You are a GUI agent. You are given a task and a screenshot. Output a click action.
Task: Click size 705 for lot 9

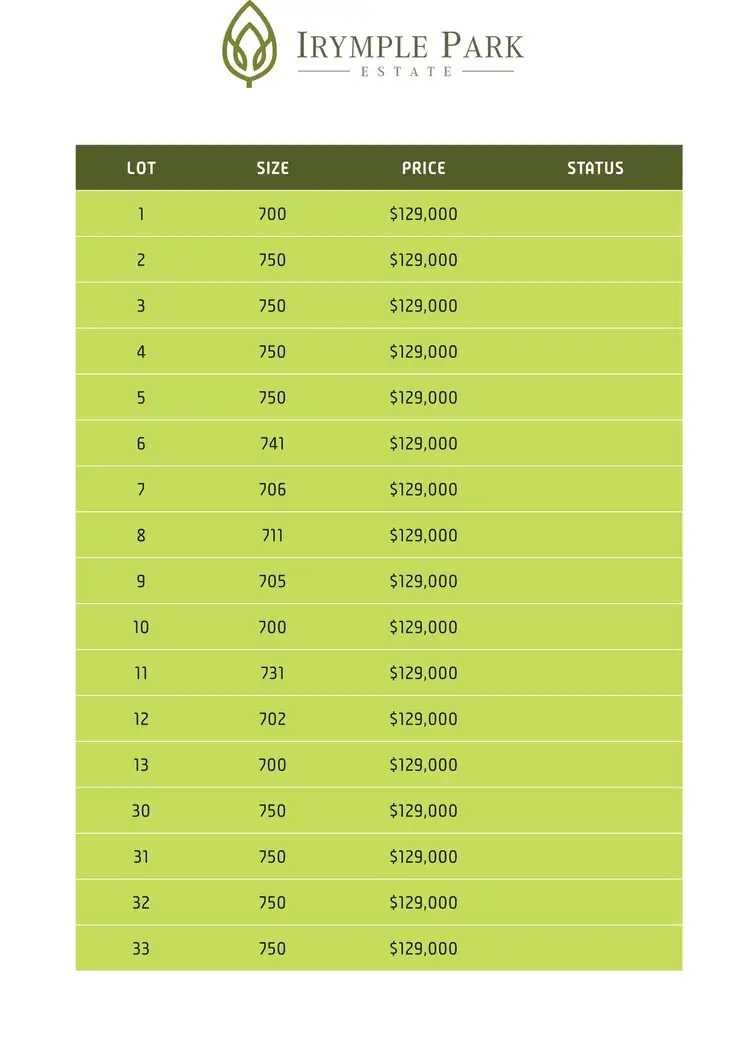click(273, 581)
